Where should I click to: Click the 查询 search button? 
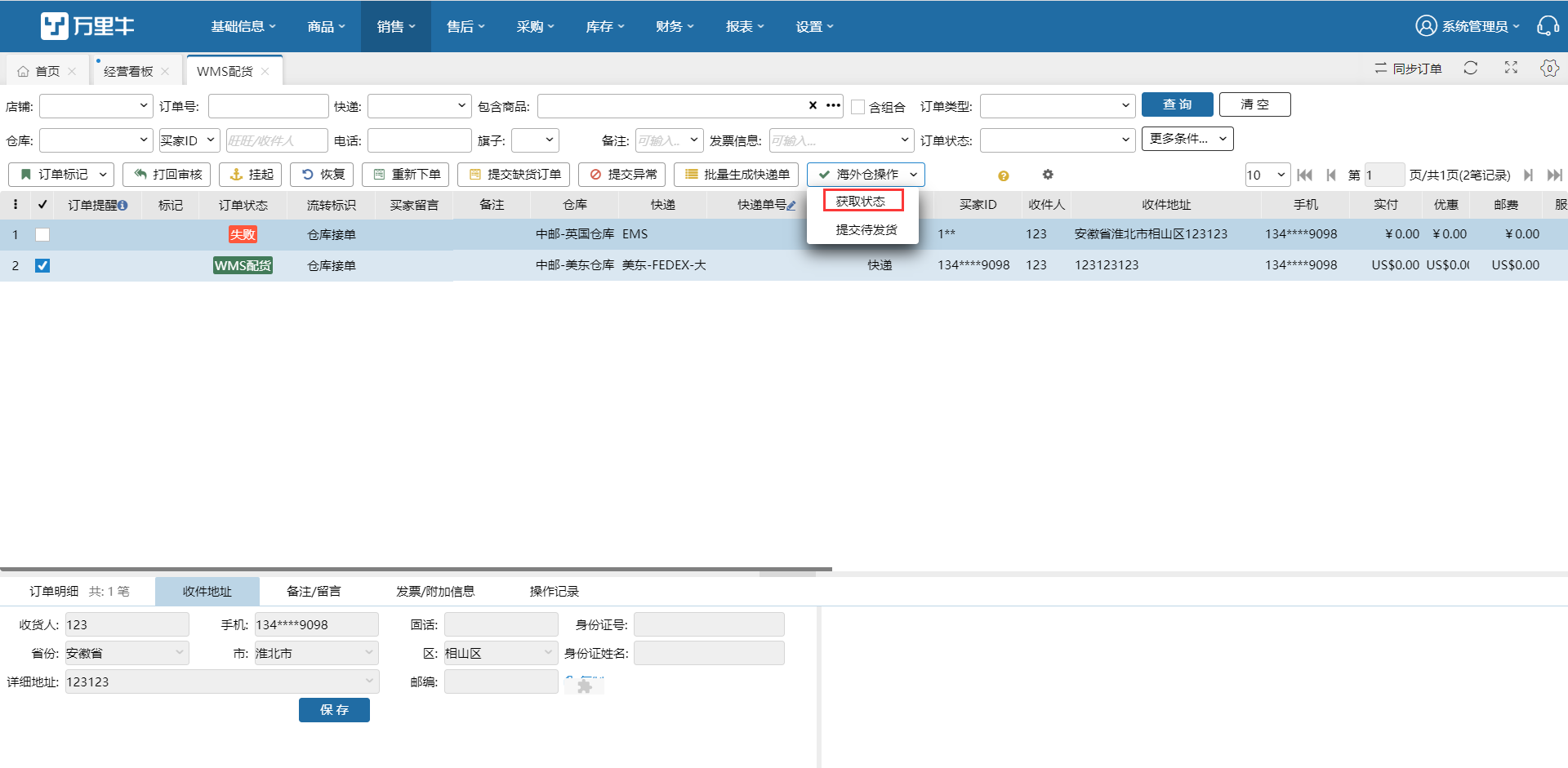click(x=1178, y=104)
